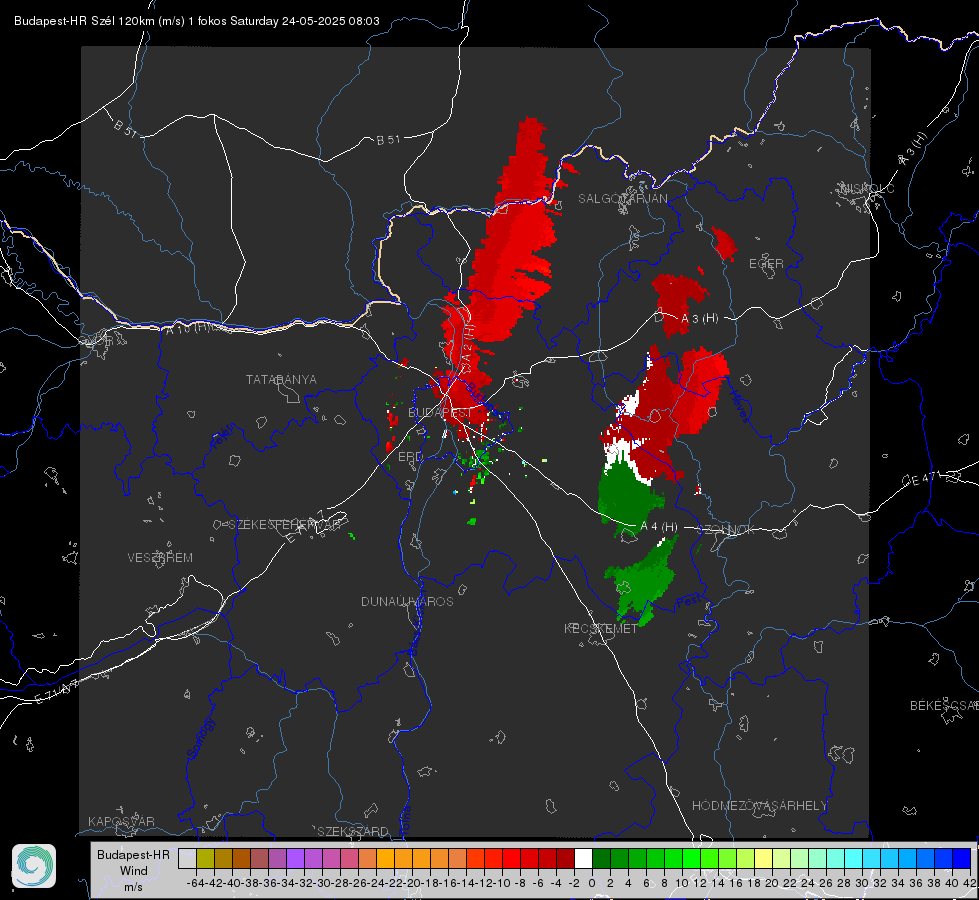This screenshot has width=979, height=900.
Task: Select the deep blue swatch between 40 and 42
Action: point(962,858)
